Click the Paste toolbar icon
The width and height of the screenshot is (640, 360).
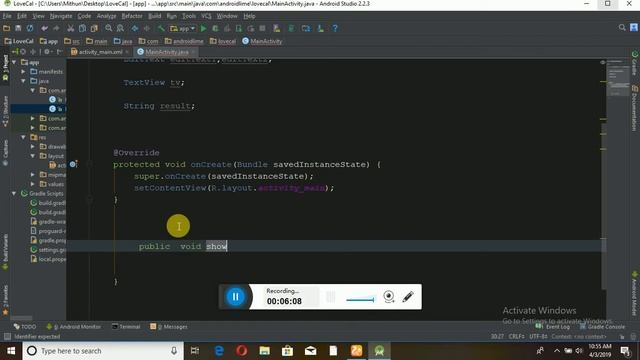94,28
